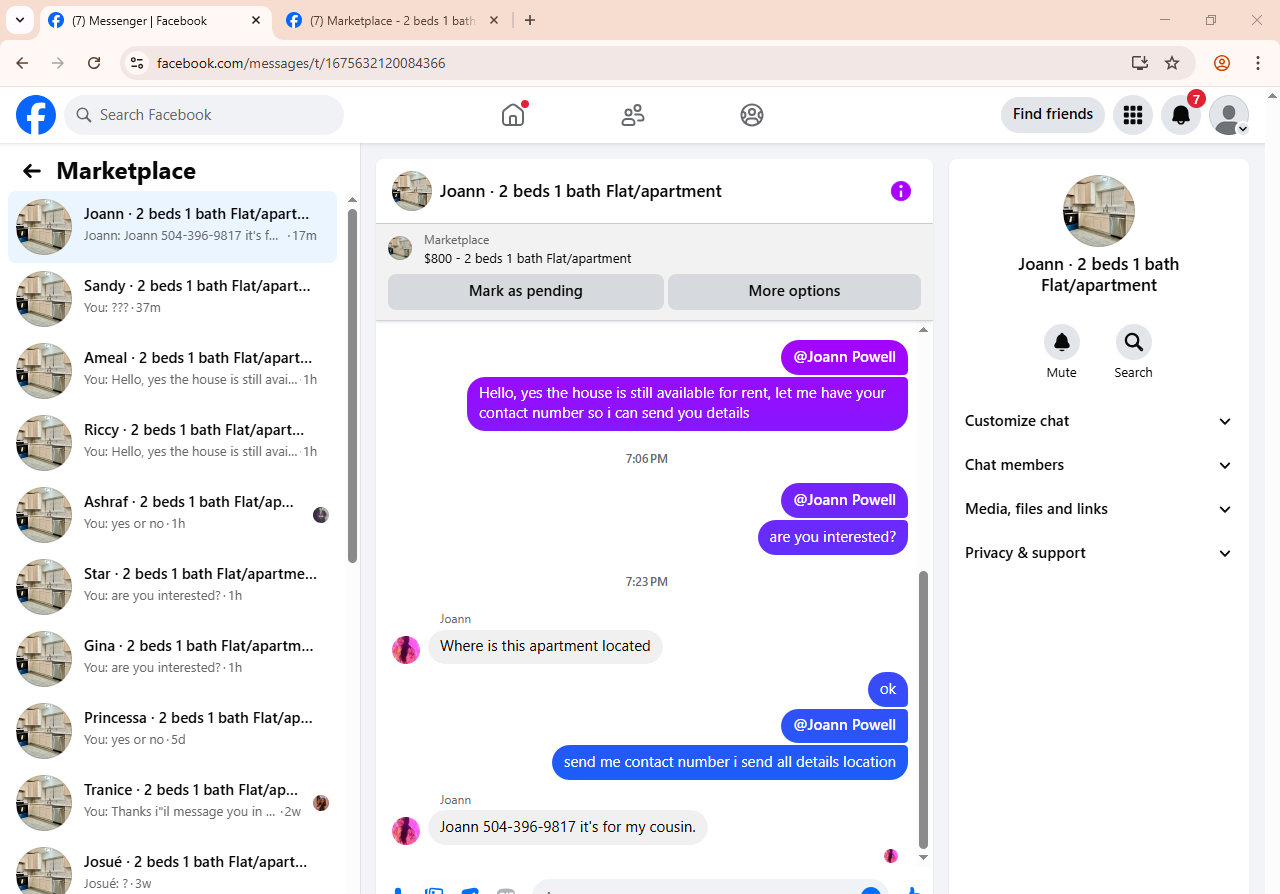The image size is (1280, 894).
Task: Click '$800 - 2 beds 1 bath Flat/apartment' text
Action: (x=528, y=258)
